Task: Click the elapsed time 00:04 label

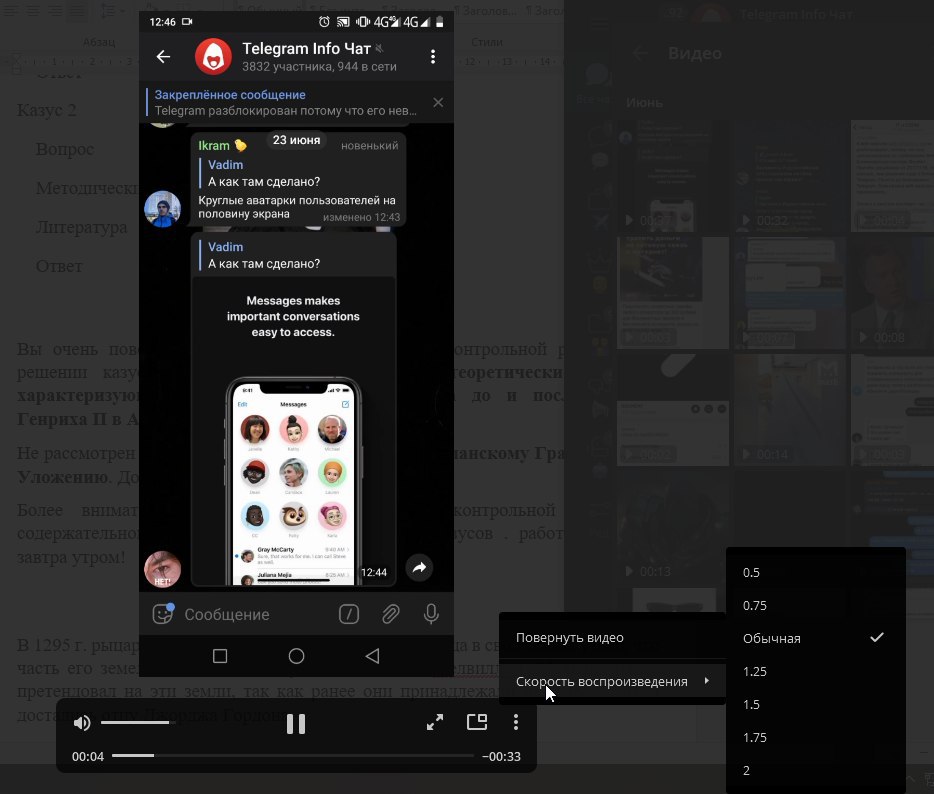Action: click(x=88, y=756)
